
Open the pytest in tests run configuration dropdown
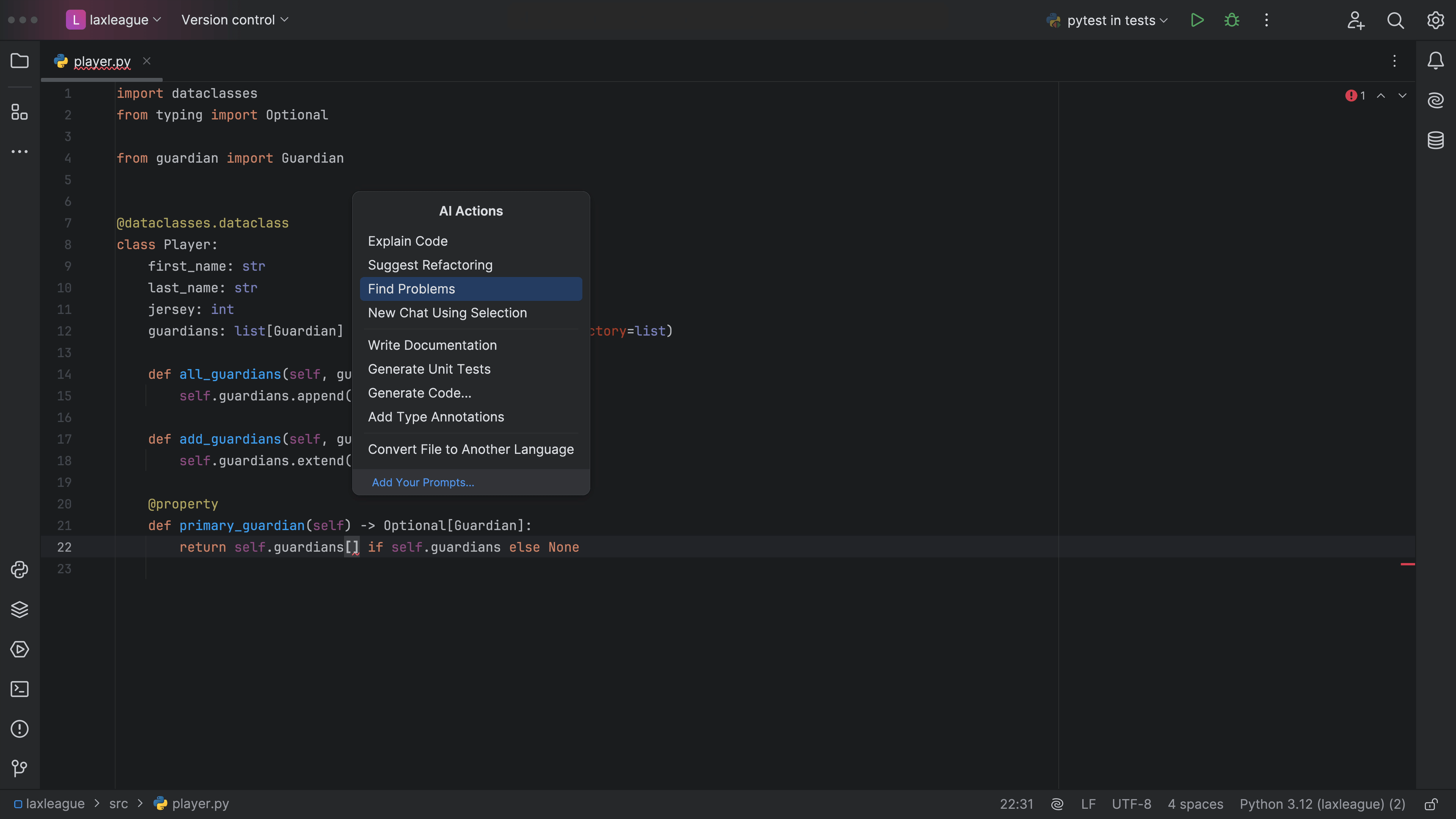[x=1107, y=20]
